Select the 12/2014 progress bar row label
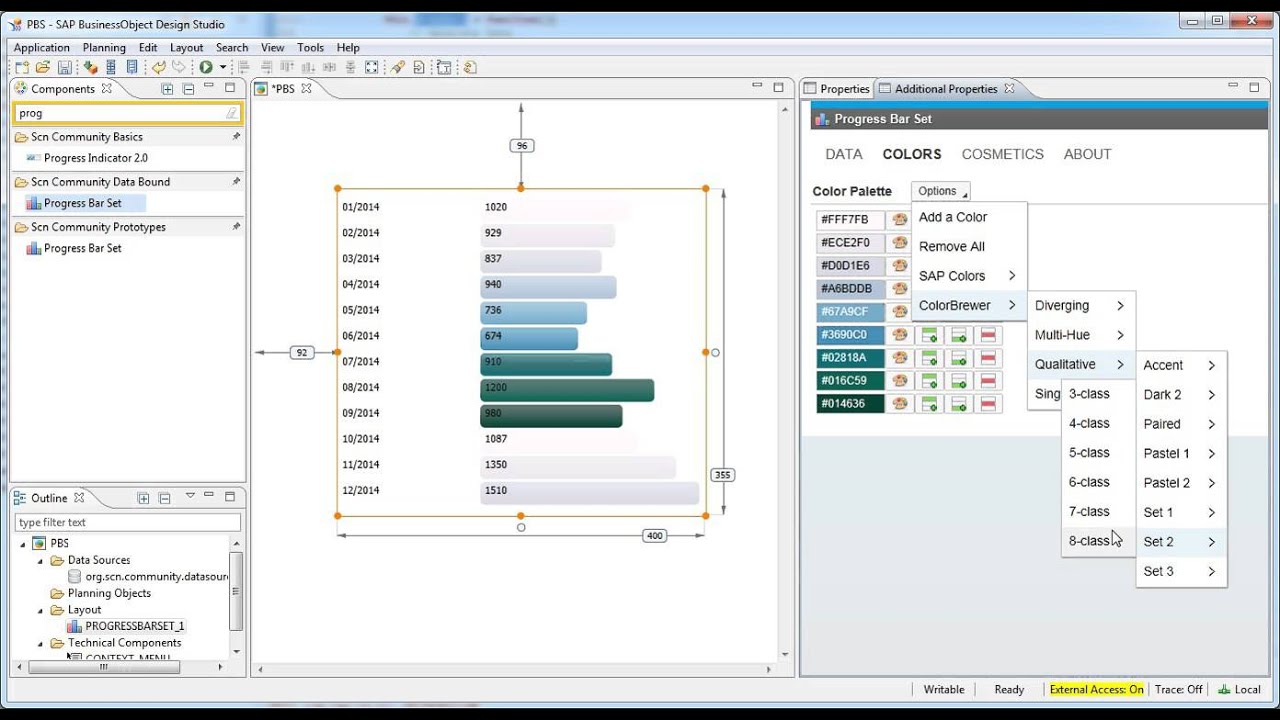Viewport: 1280px width, 720px height. coord(361,490)
